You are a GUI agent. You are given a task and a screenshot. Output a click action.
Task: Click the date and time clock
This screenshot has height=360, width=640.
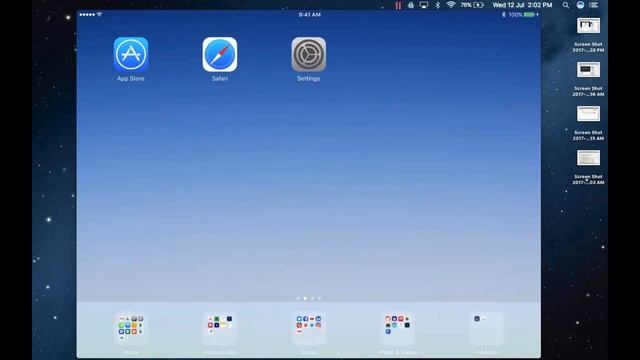[x=522, y=5]
